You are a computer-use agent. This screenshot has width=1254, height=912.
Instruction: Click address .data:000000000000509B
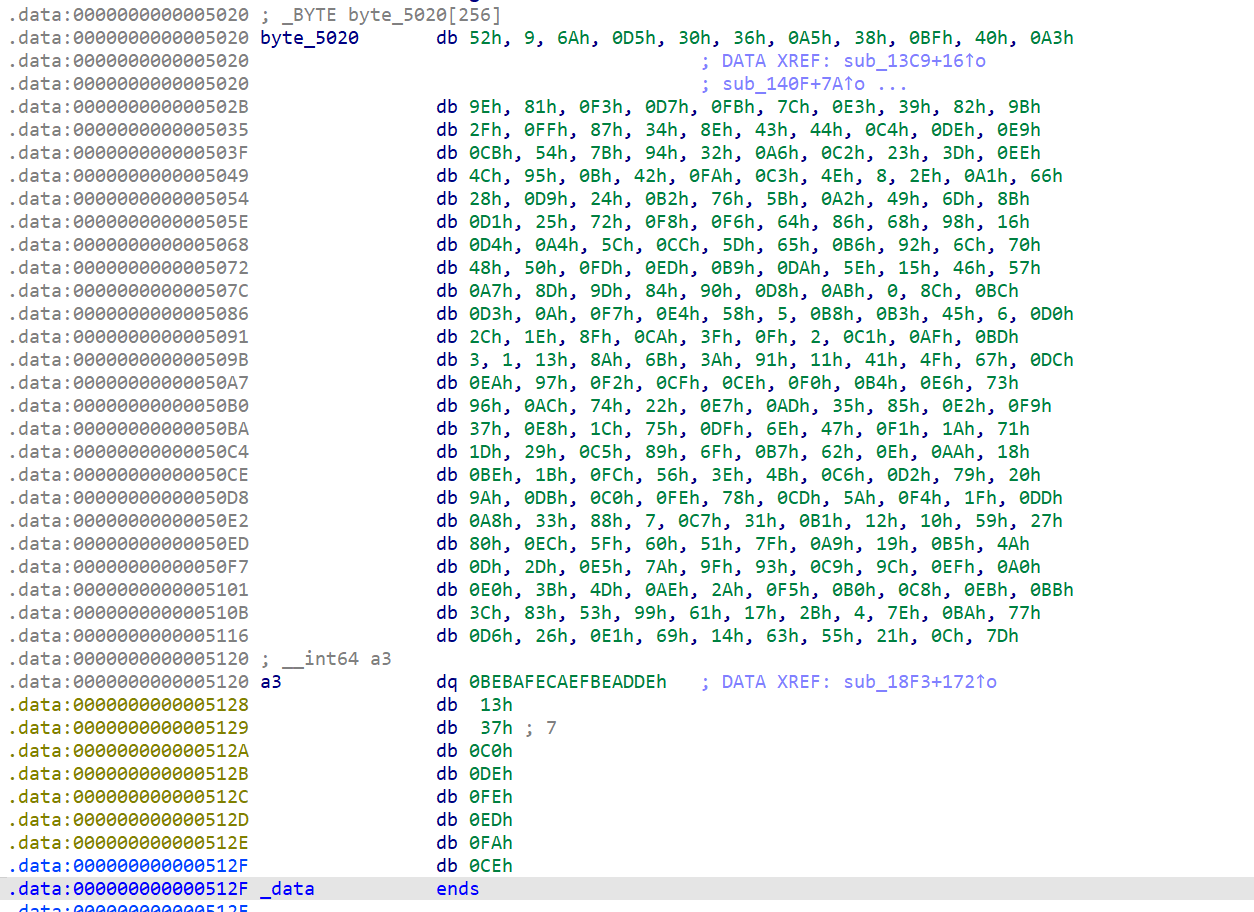point(129,360)
